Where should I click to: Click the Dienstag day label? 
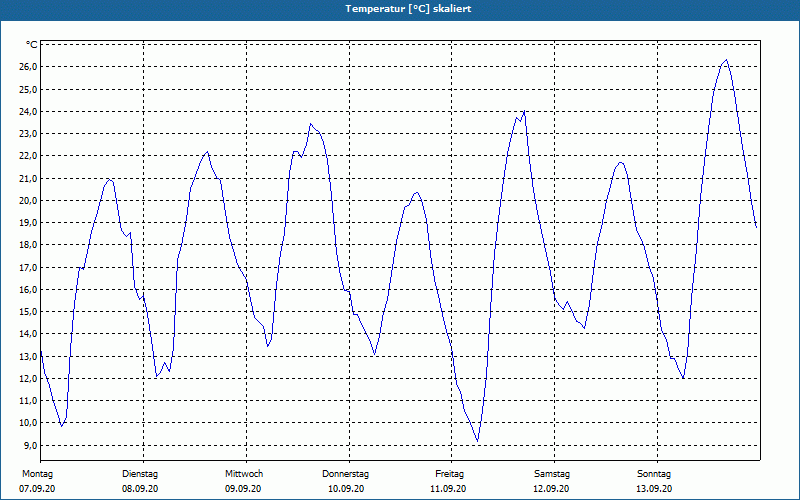point(140,474)
